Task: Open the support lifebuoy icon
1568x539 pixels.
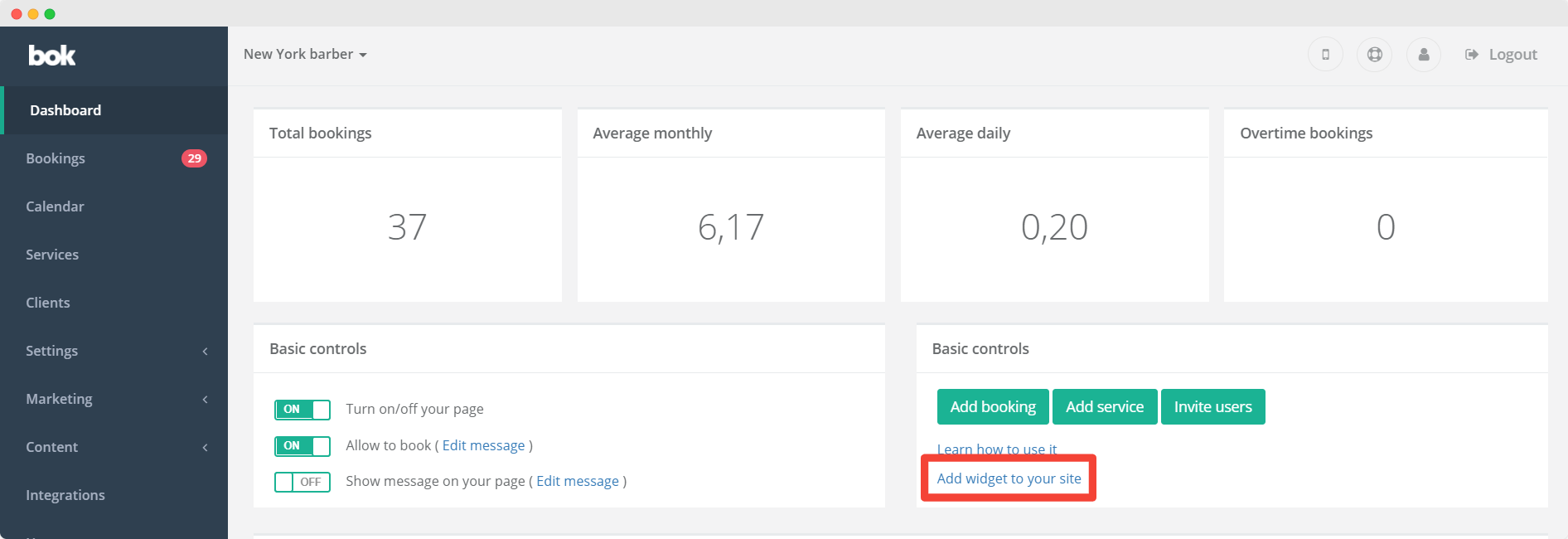Action: [x=1375, y=55]
